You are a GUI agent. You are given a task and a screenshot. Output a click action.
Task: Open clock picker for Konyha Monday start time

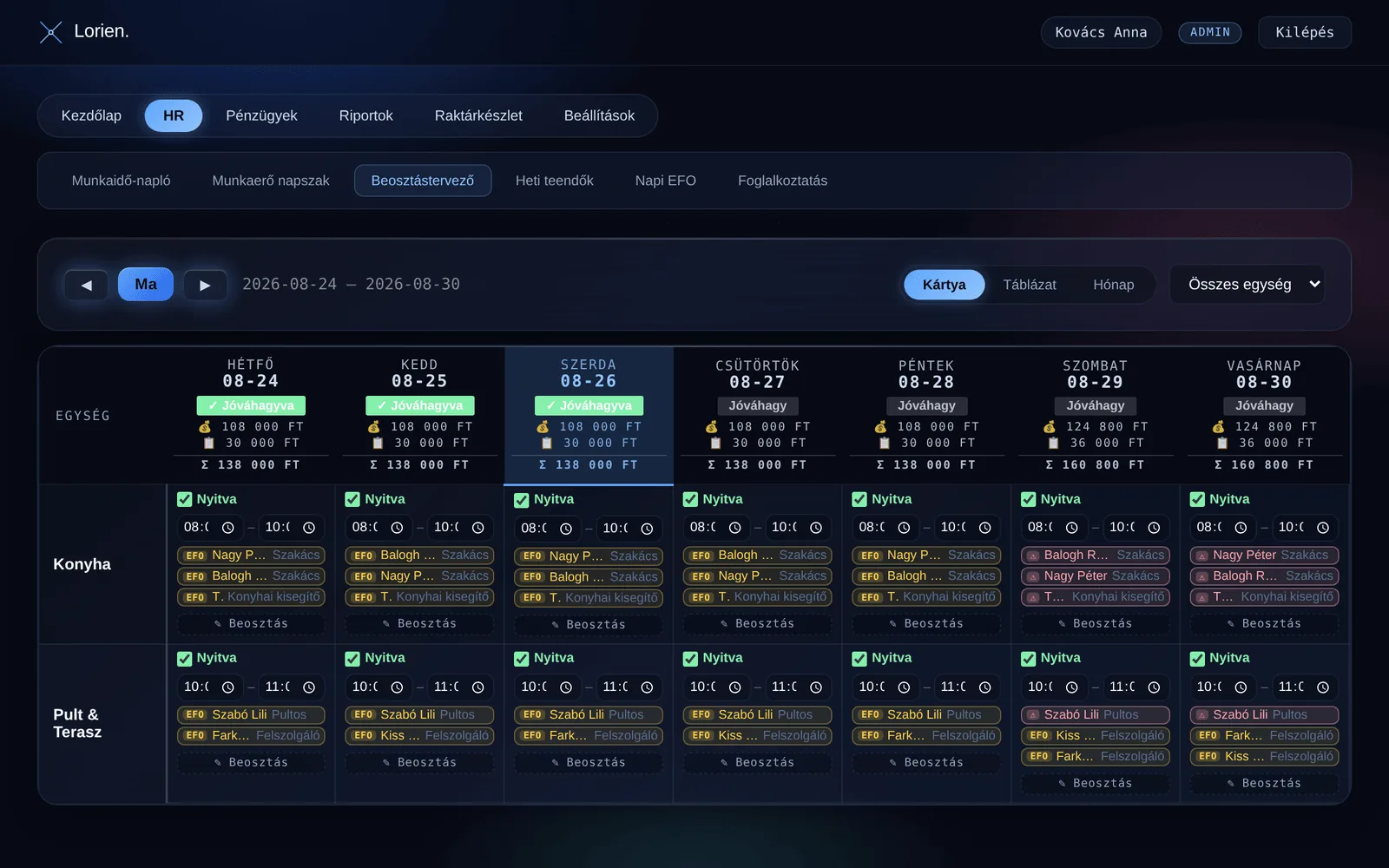tap(228, 528)
